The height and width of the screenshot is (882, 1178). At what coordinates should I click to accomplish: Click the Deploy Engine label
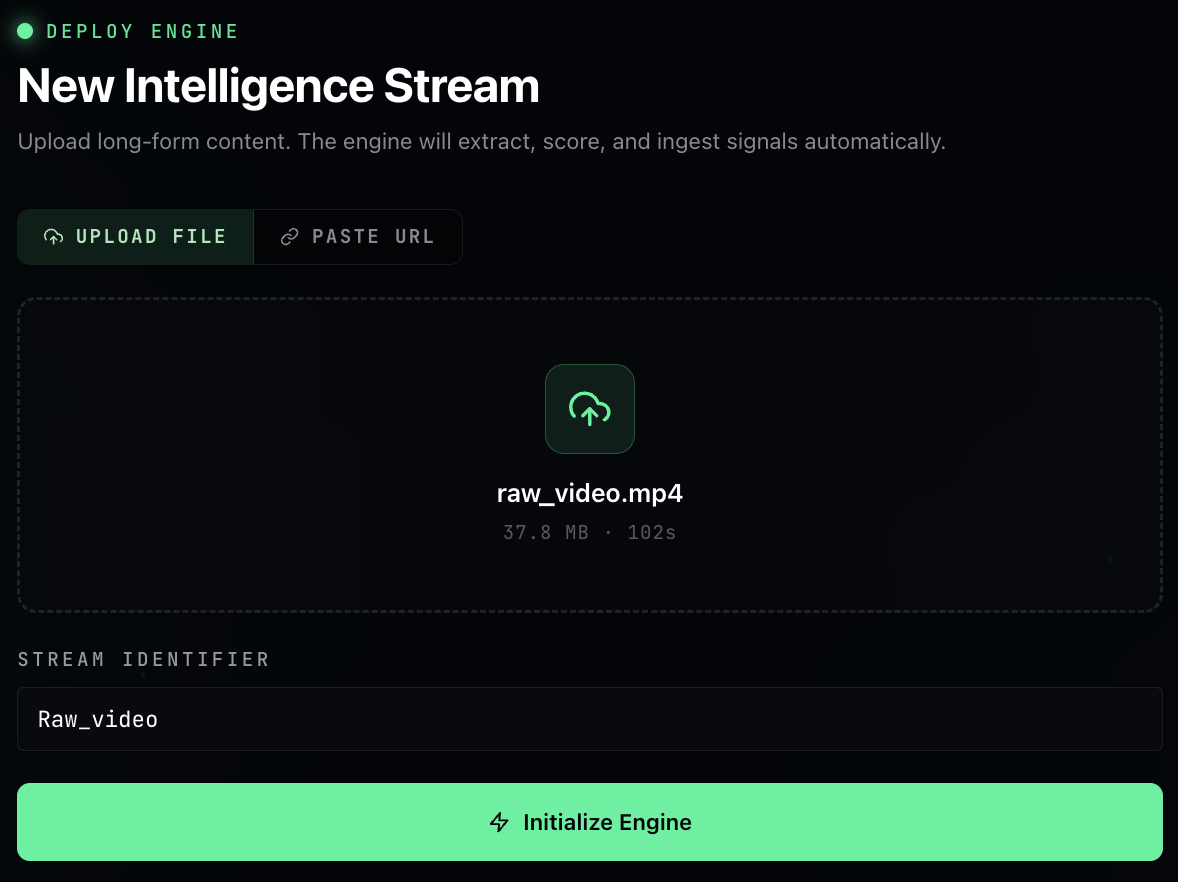point(143,32)
